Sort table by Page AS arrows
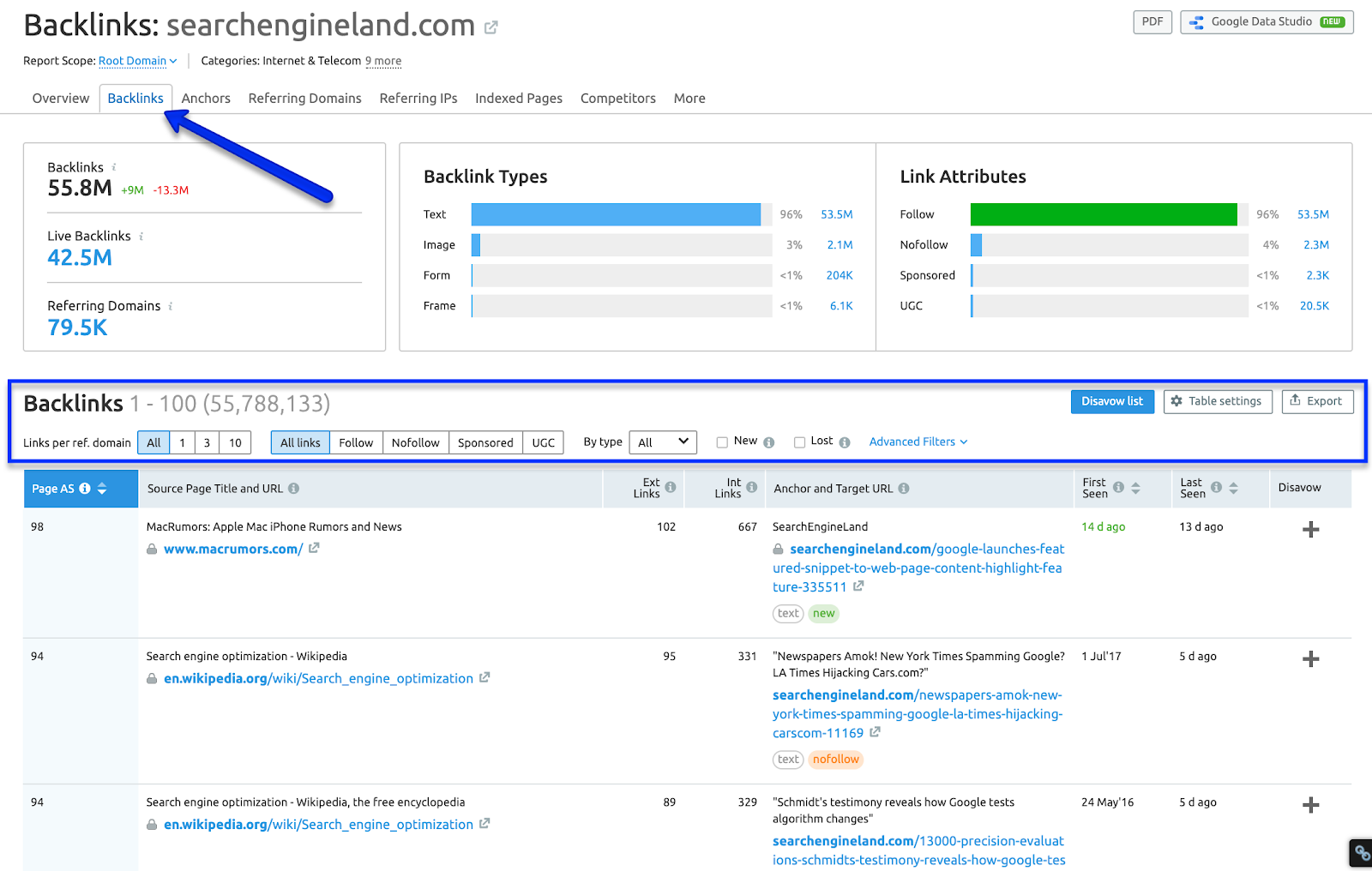The height and width of the screenshot is (871, 1372). [102, 489]
